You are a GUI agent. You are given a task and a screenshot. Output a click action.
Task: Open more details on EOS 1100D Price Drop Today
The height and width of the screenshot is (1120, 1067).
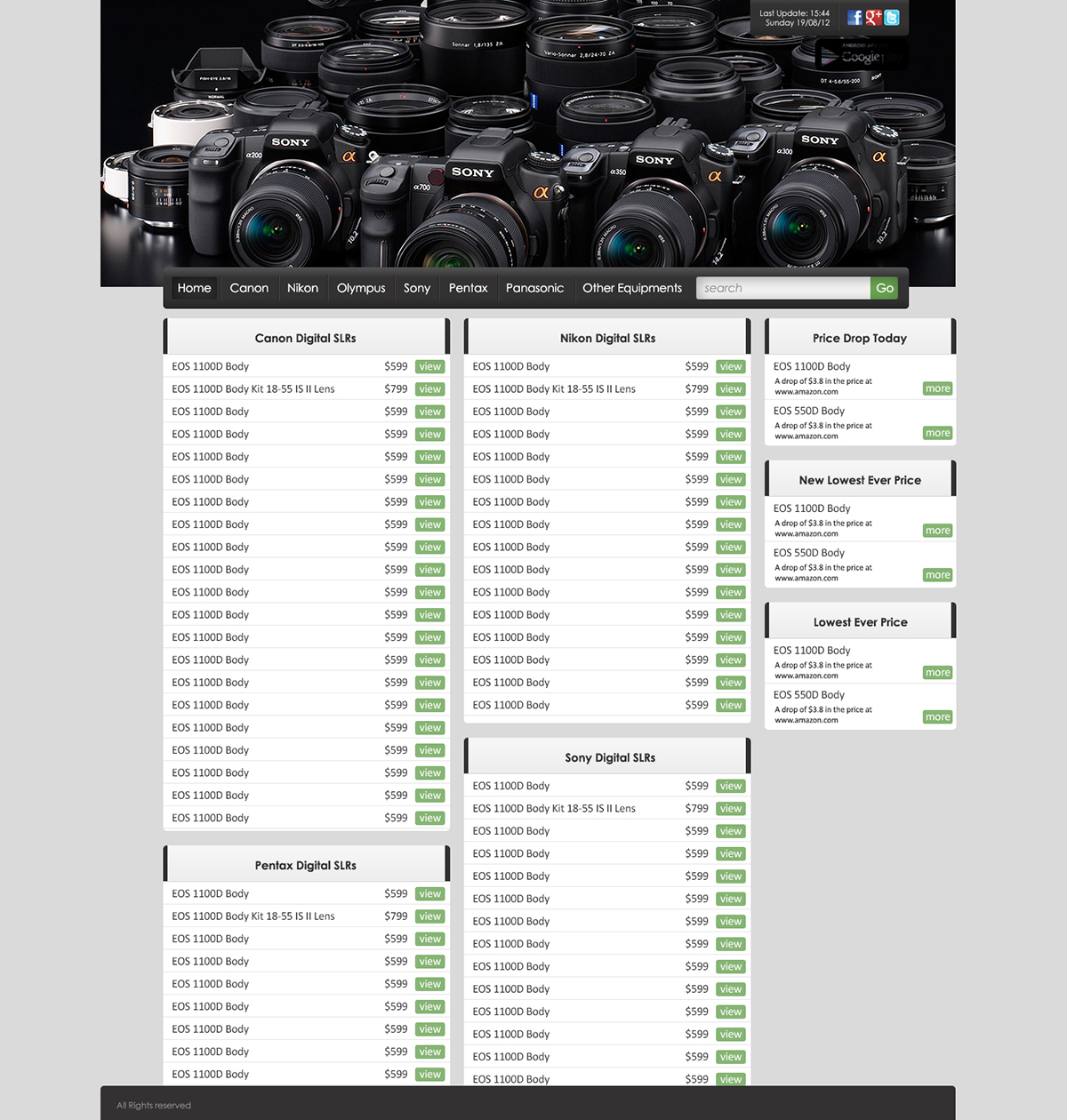[x=937, y=388]
